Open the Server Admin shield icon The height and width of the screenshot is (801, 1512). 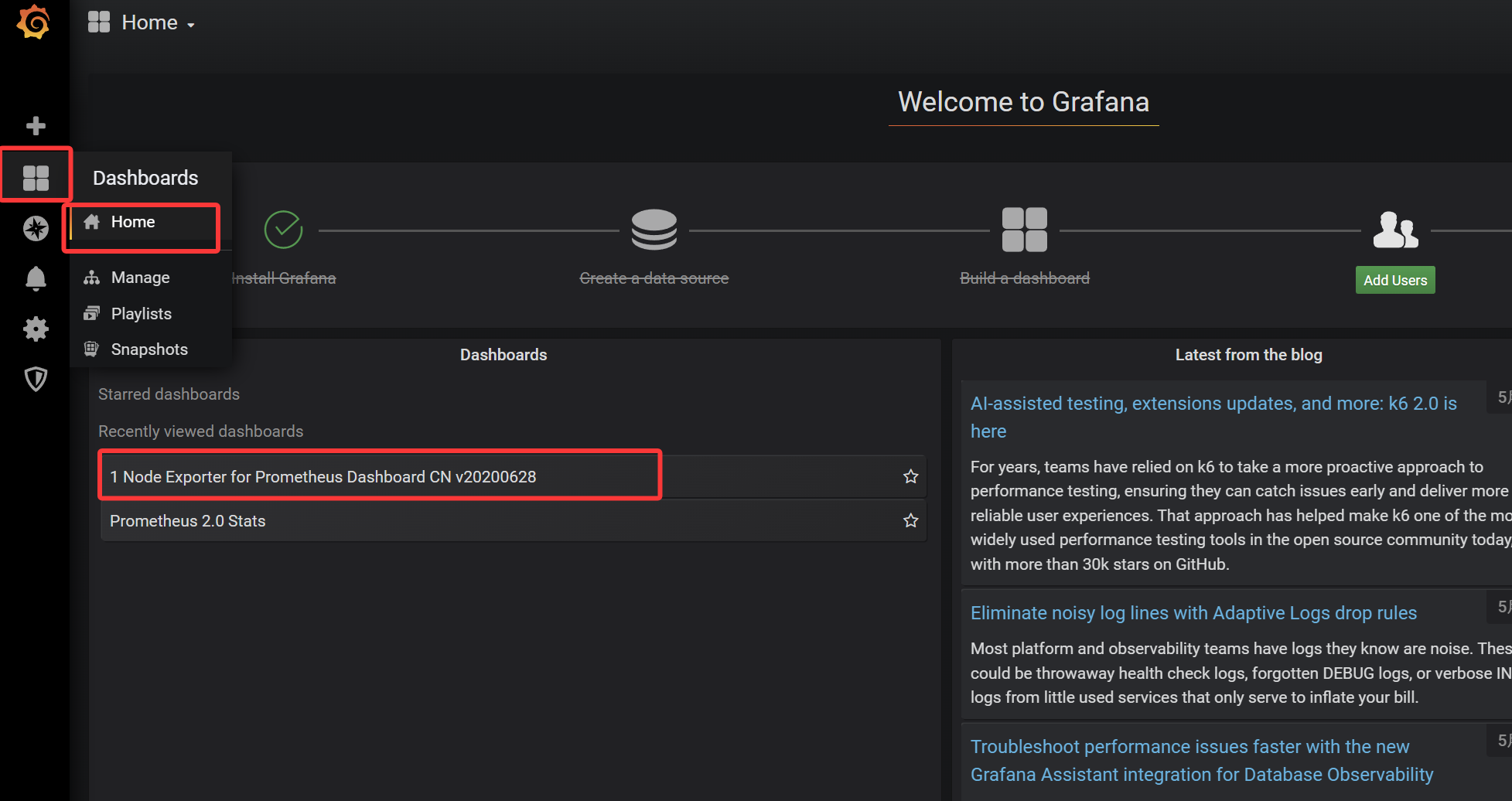tap(36, 379)
